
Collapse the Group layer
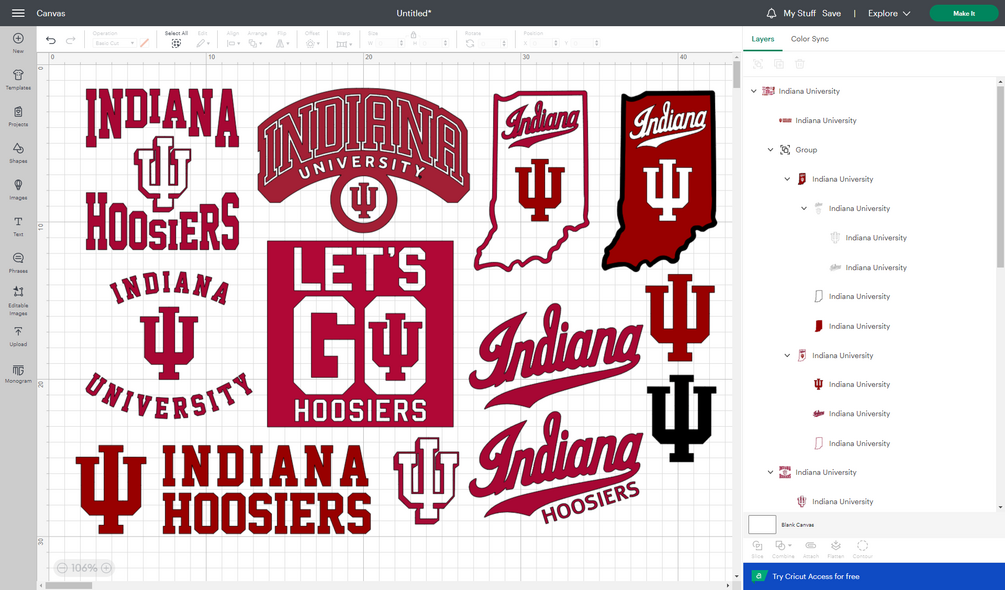(x=770, y=150)
